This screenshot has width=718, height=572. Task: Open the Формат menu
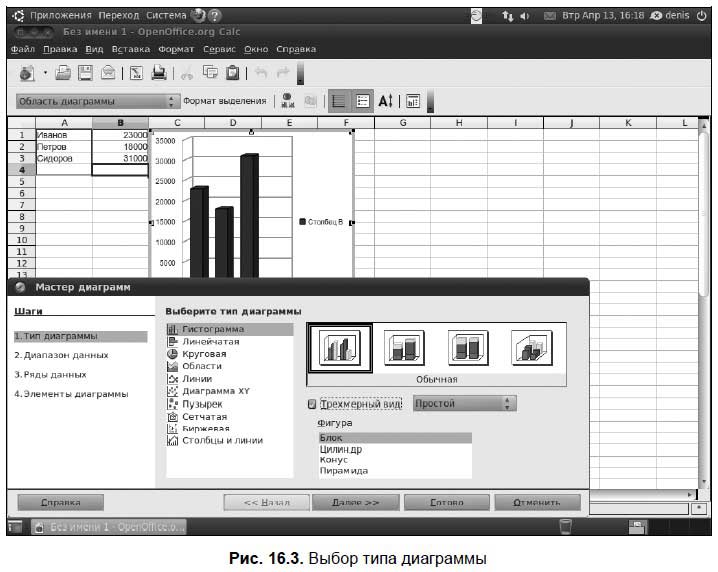click(176, 49)
